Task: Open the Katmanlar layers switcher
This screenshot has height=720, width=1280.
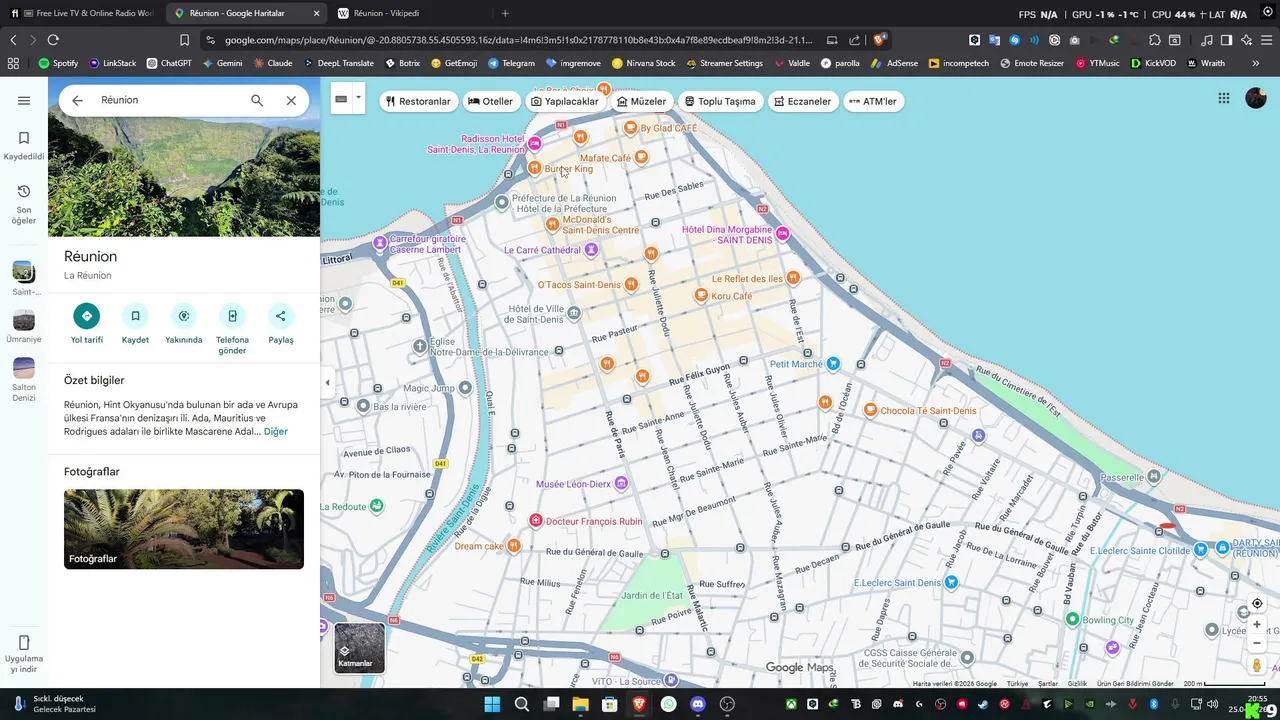Action: coord(359,647)
